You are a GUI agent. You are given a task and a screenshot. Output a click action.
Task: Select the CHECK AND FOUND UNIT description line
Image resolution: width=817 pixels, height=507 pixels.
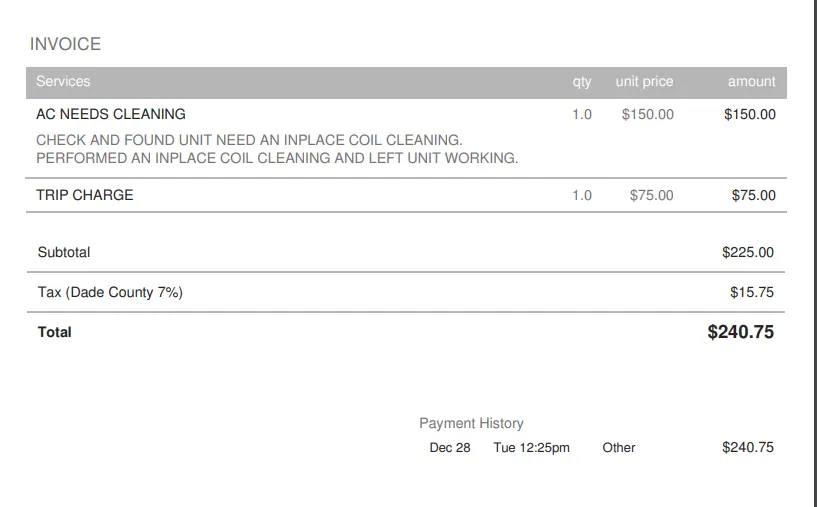pos(249,140)
